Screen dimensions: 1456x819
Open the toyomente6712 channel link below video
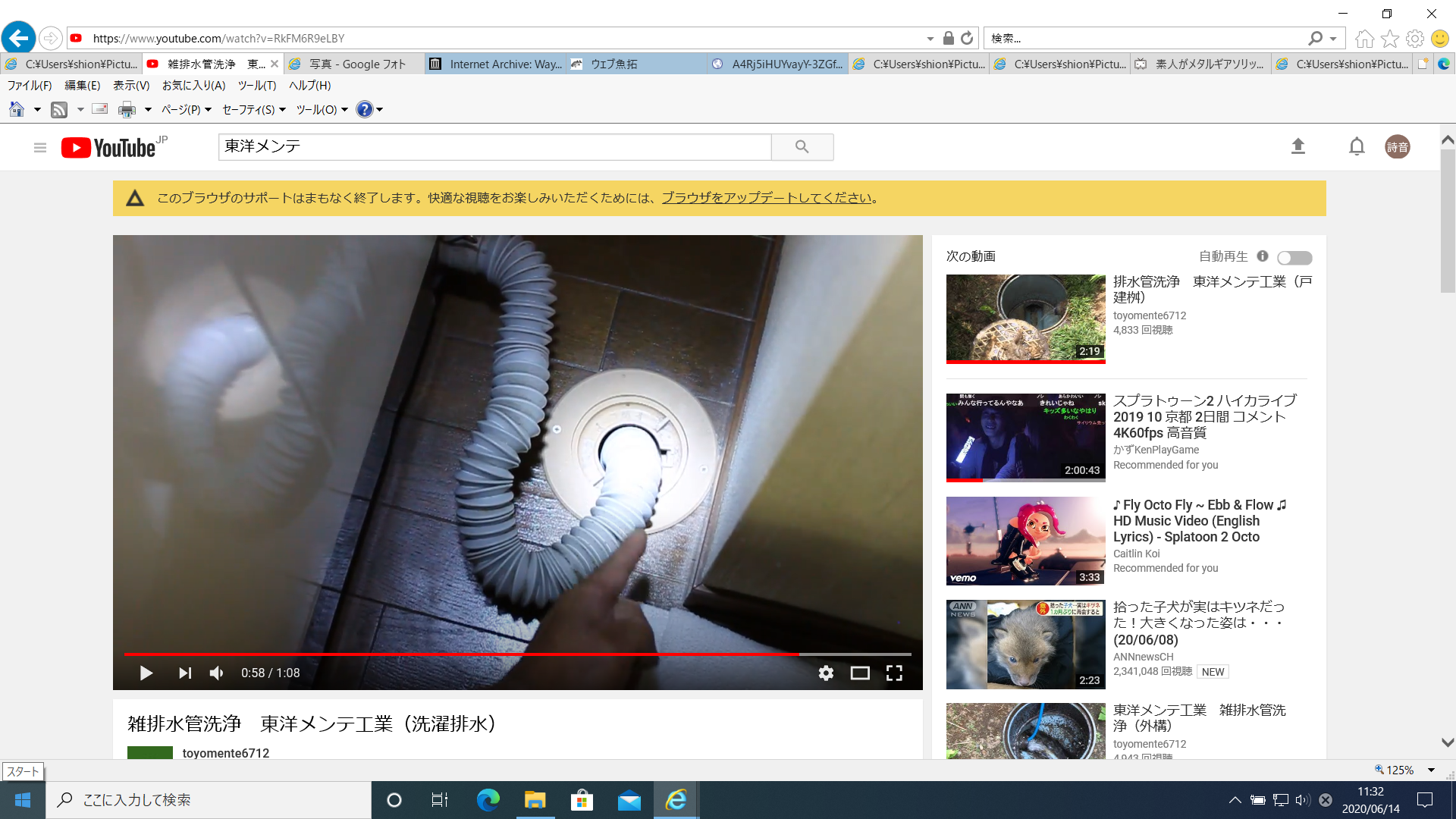pos(225,753)
